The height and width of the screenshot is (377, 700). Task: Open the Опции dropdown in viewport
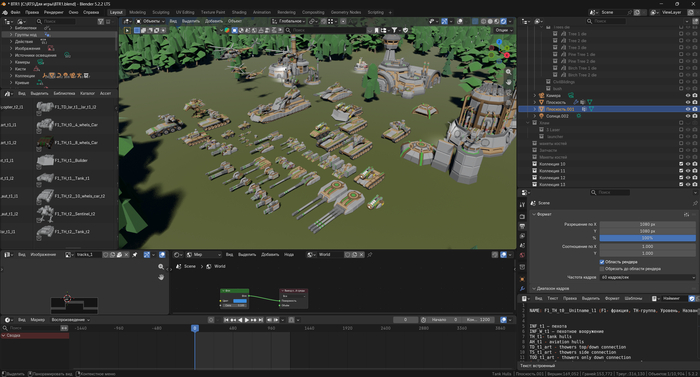504,30
